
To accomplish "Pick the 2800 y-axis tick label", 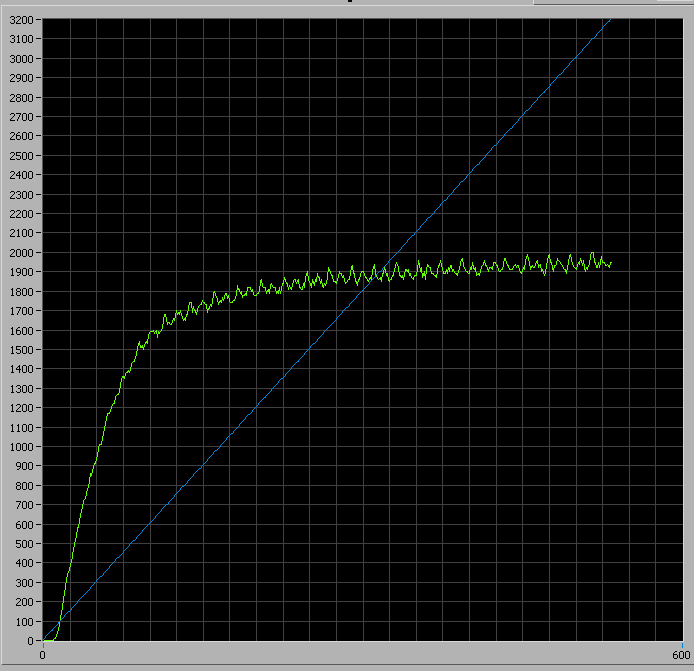I will click(x=21, y=98).
